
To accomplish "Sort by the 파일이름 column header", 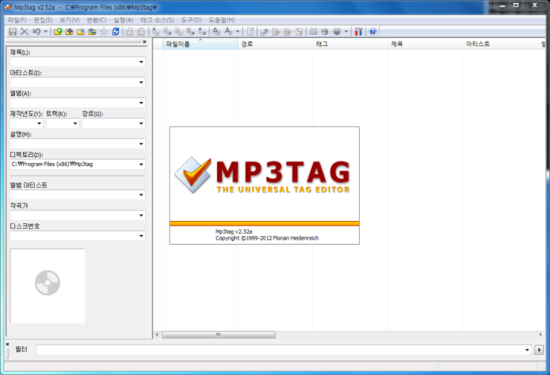I will click(x=200, y=44).
